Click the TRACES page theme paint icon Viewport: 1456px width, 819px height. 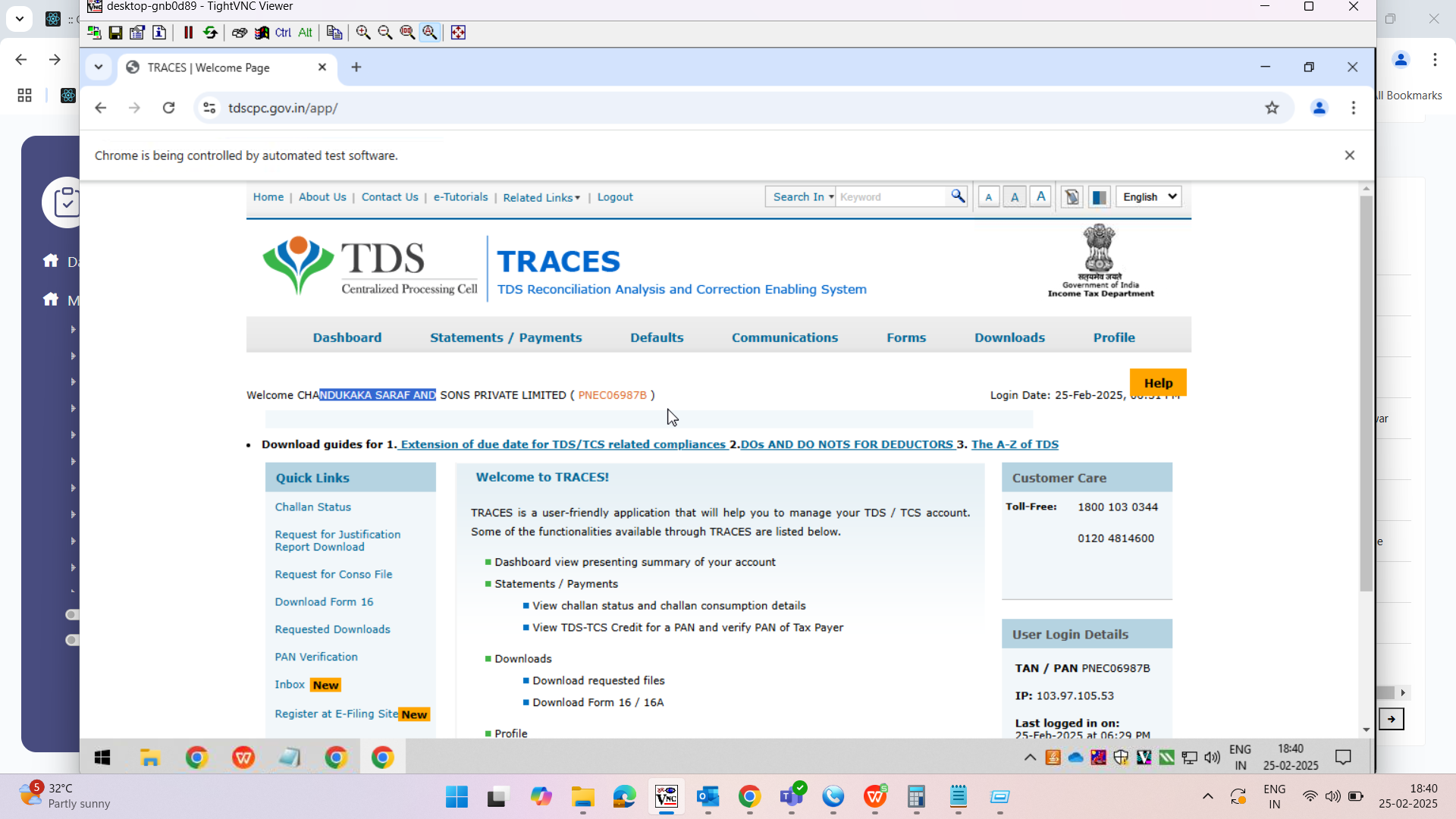[1072, 197]
